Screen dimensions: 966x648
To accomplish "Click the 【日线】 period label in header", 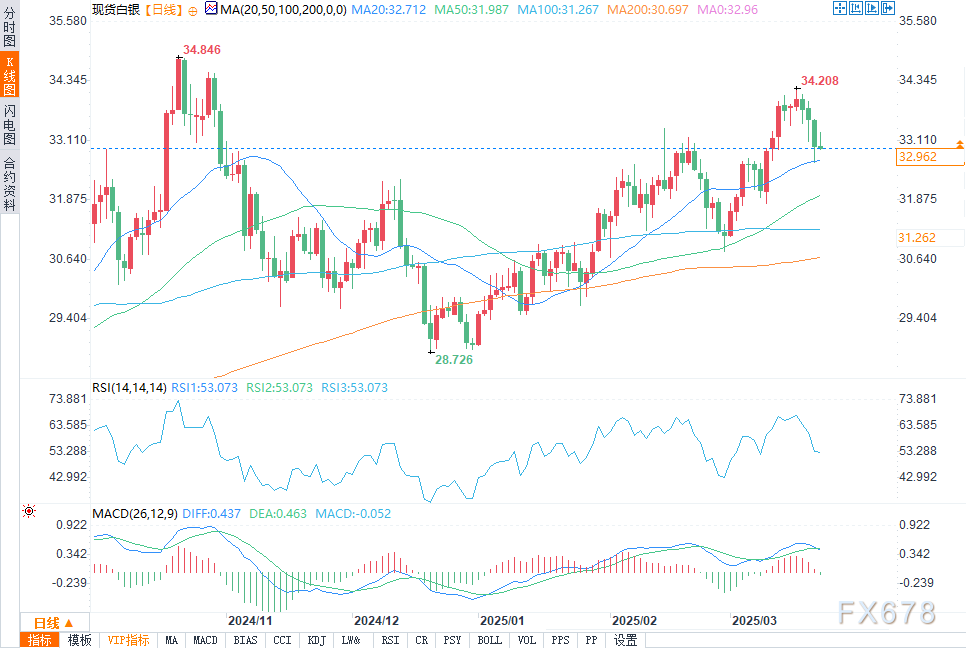I will [x=163, y=9].
